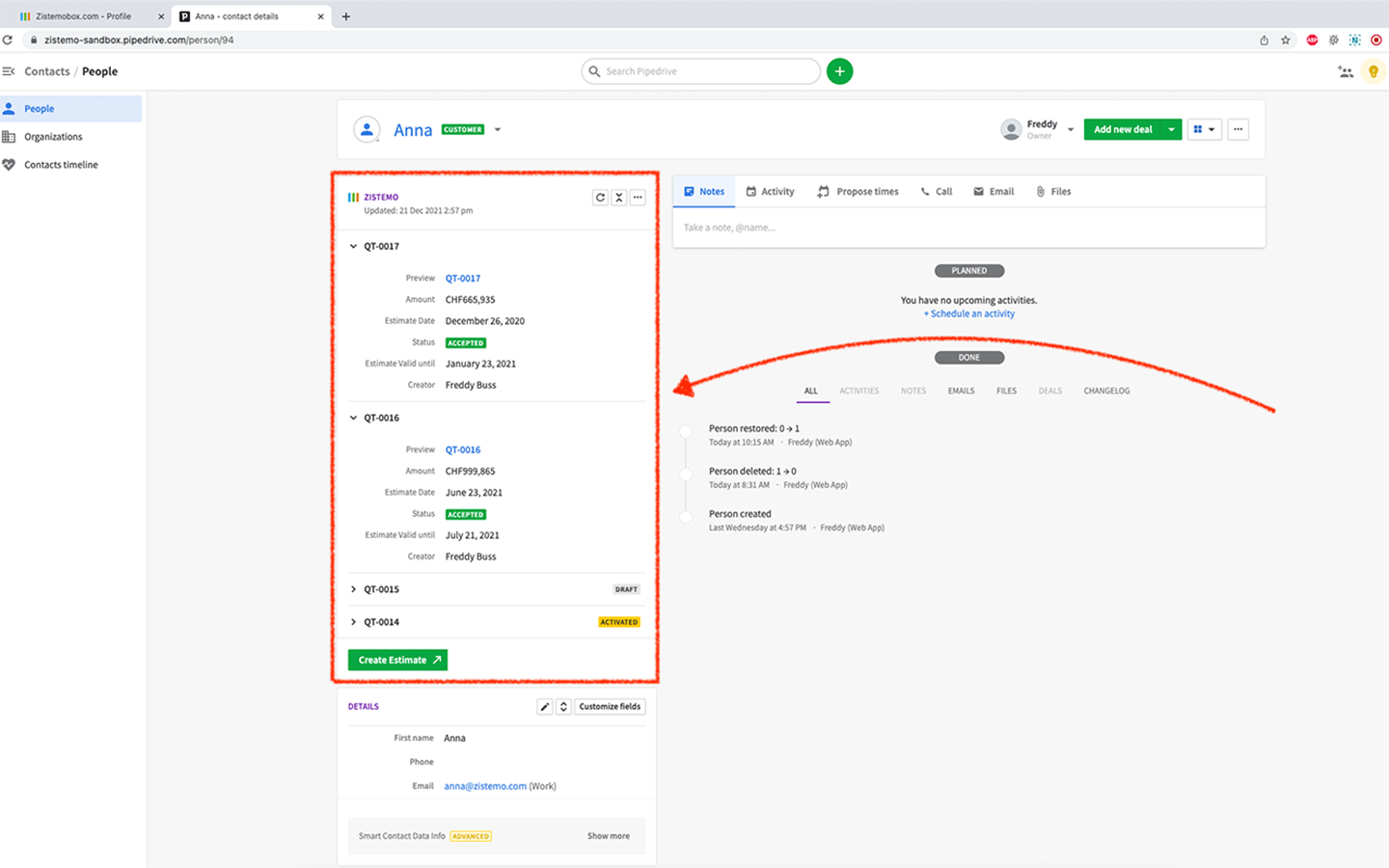Select the ACTIVITIES history filter
The image size is (1389, 868).
pyautogui.click(x=858, y=391)
